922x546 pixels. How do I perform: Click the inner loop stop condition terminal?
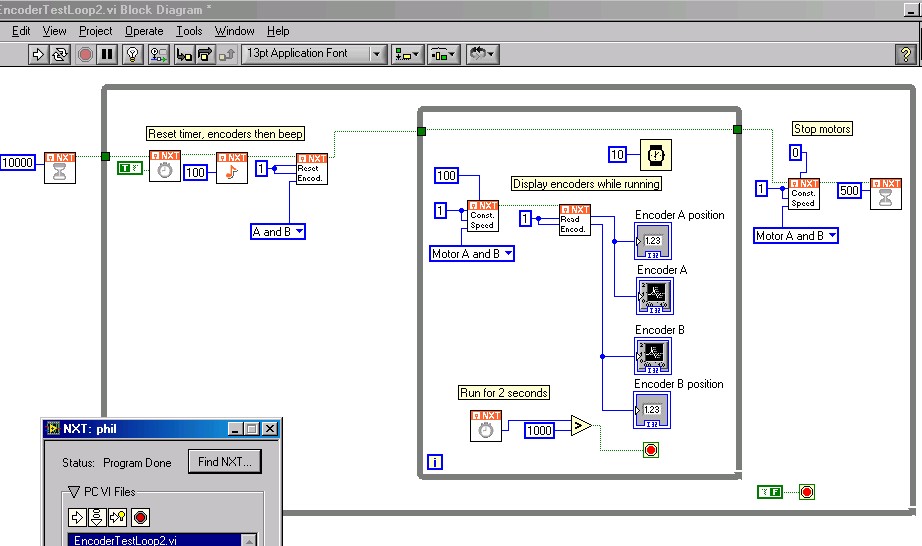651,450
